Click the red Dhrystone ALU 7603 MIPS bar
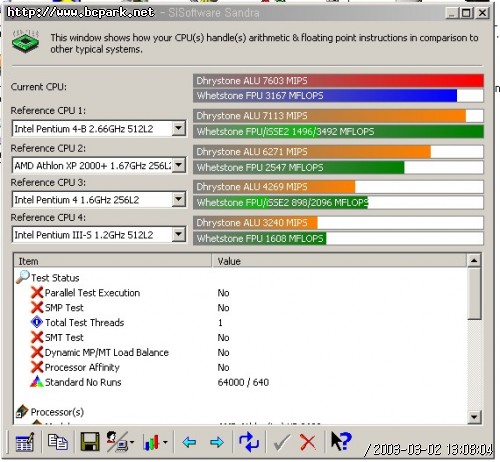The image size is (500, 462). 338,81
